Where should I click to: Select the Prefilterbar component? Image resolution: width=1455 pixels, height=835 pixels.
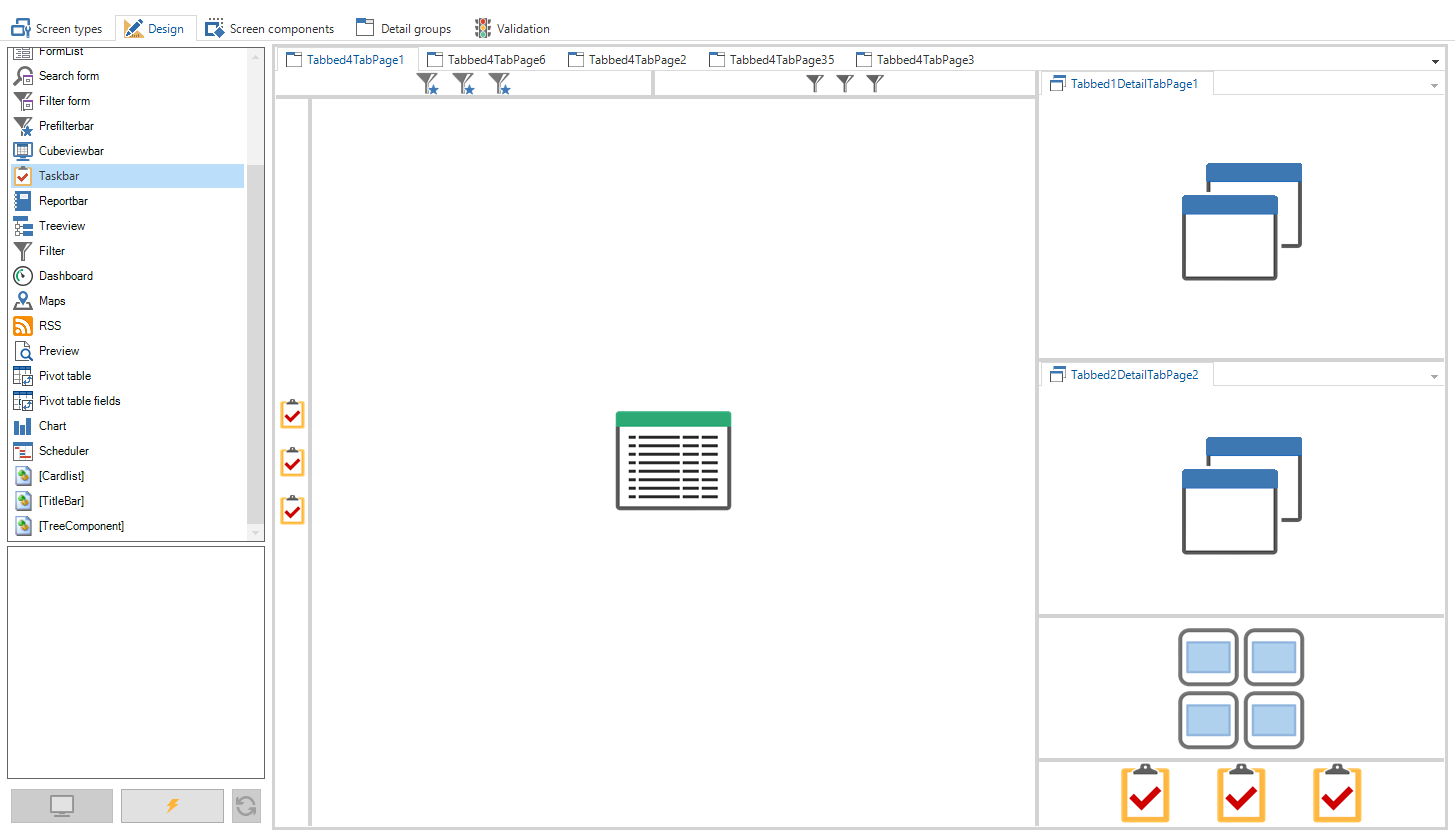pos(127,126)
